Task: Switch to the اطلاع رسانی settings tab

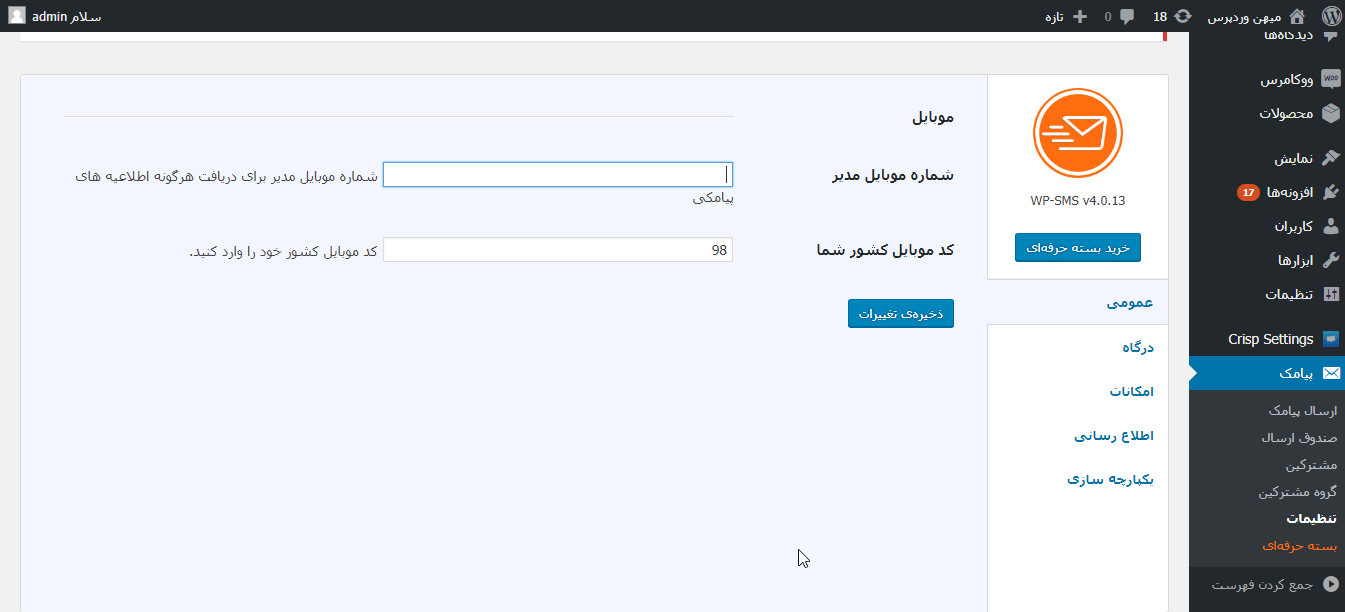Action: pyautogui.click(x=1114, y=436)
